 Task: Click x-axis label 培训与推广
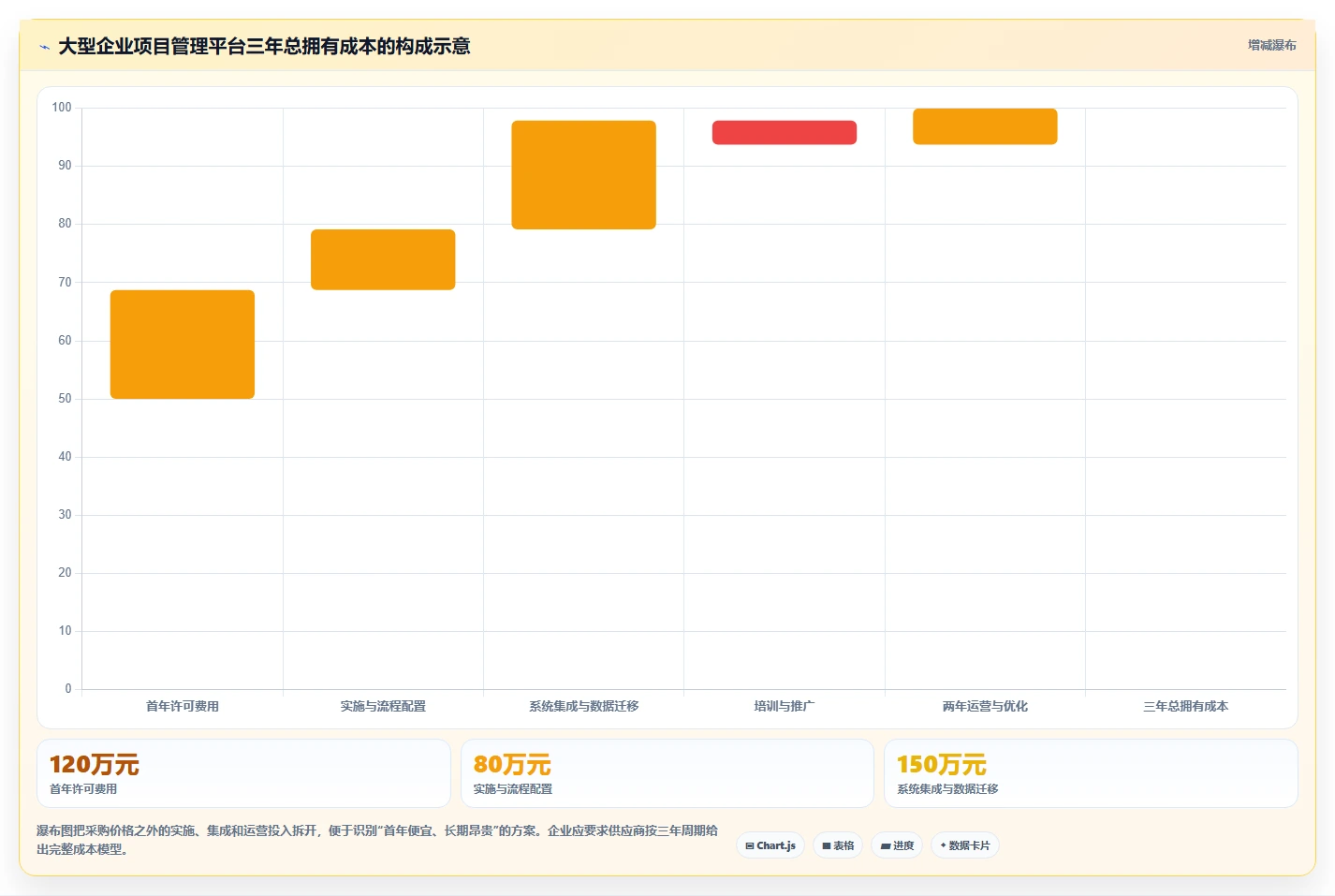click(x=785, y=706)
